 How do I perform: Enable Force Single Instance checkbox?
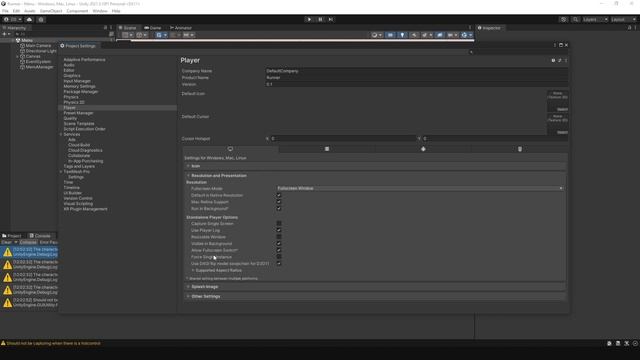pyautogui.click(x=279, y=257)
